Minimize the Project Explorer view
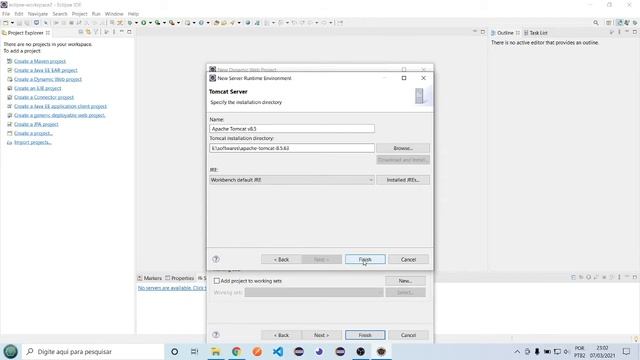 [x=122, y=32]
